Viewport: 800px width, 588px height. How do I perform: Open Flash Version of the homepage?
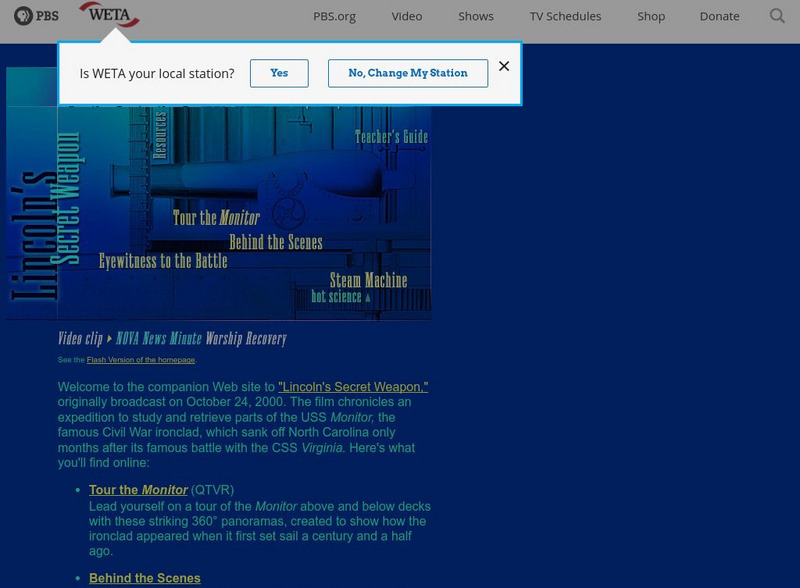[x=141, y=360]
